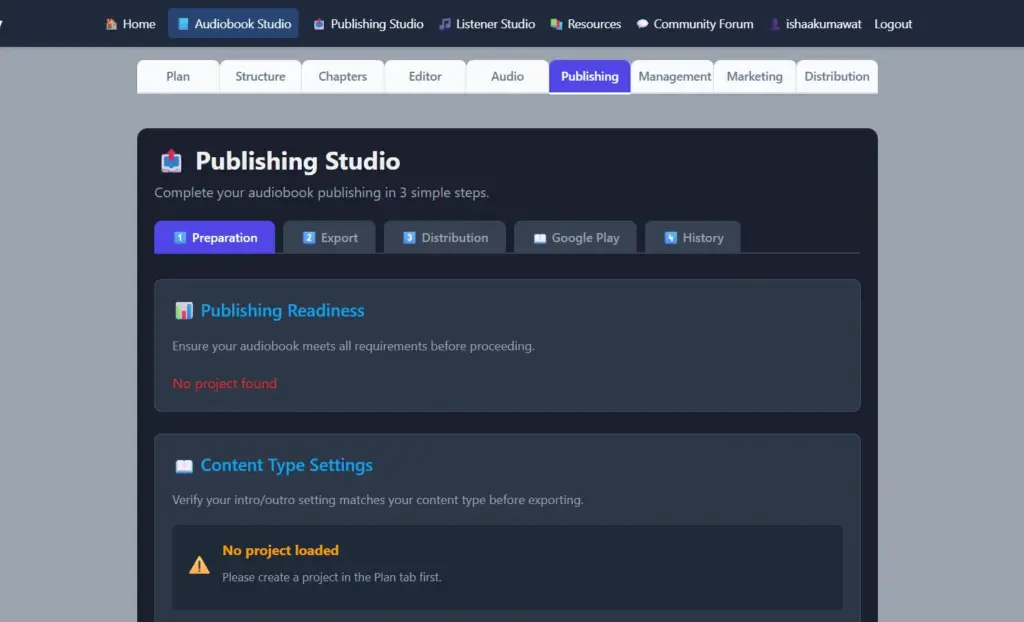Open the Chapters tab

342,75
